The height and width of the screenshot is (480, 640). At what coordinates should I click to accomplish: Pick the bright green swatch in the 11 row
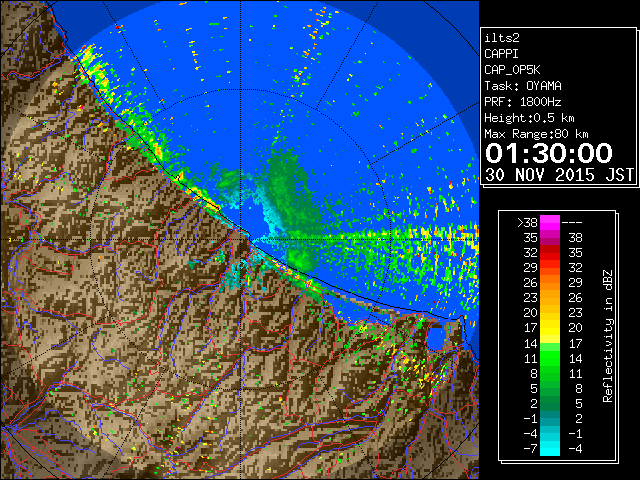tap(550, 358)
